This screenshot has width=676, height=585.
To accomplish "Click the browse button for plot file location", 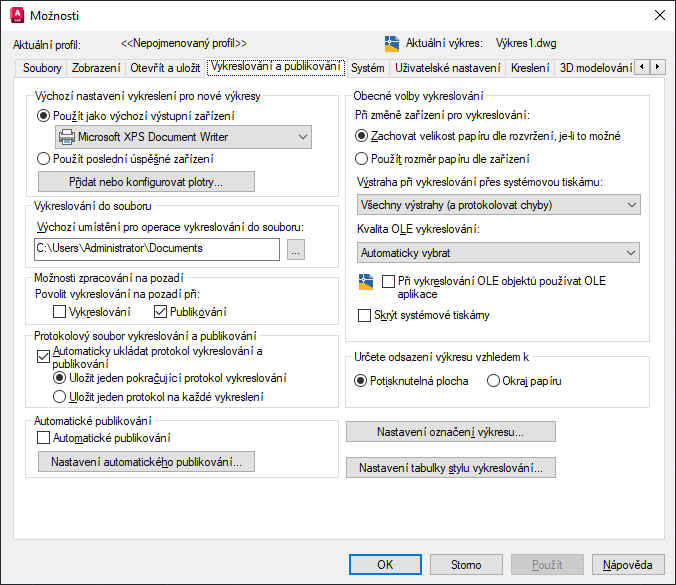I will pos(295,248).
